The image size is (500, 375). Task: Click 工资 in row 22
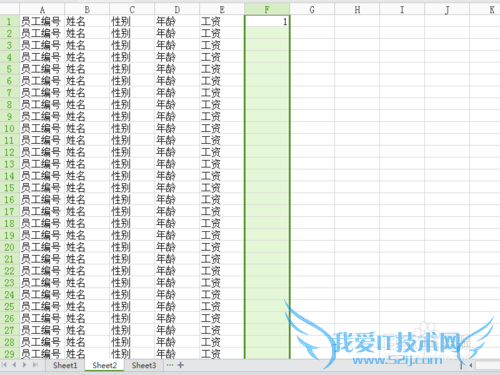coord(211,271)
